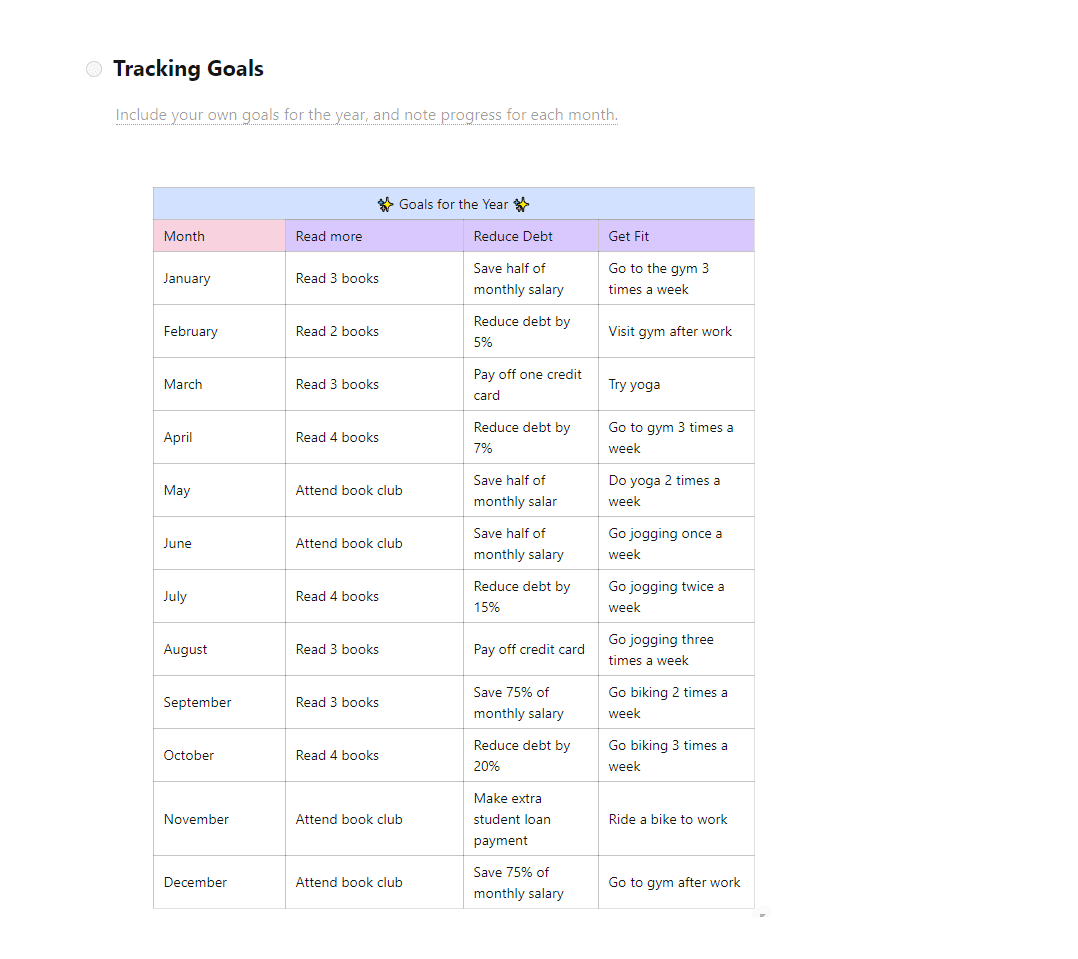Click the right sparkle emoji in table header

[521, 204]
